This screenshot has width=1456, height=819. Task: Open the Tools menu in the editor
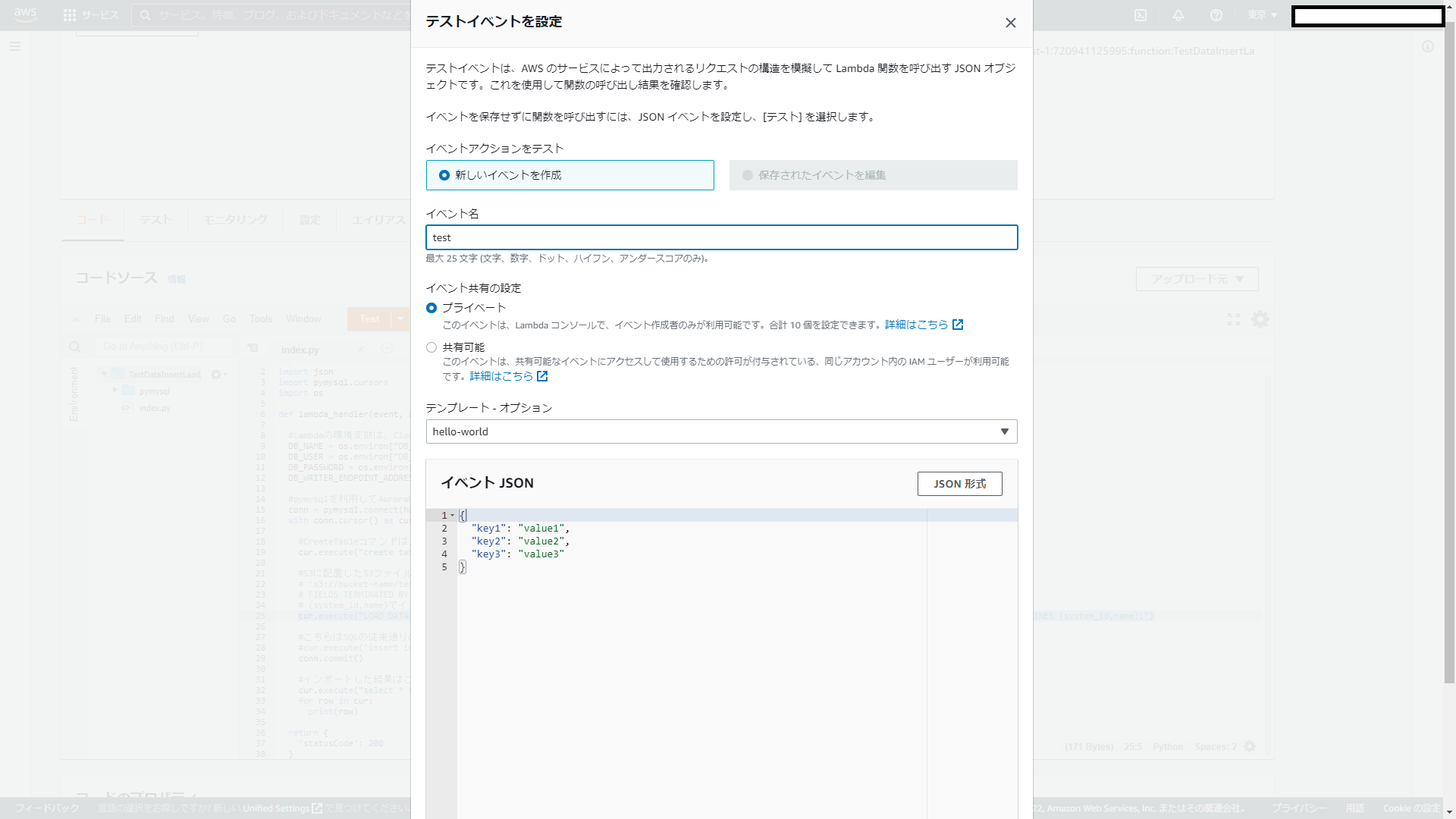261,319
